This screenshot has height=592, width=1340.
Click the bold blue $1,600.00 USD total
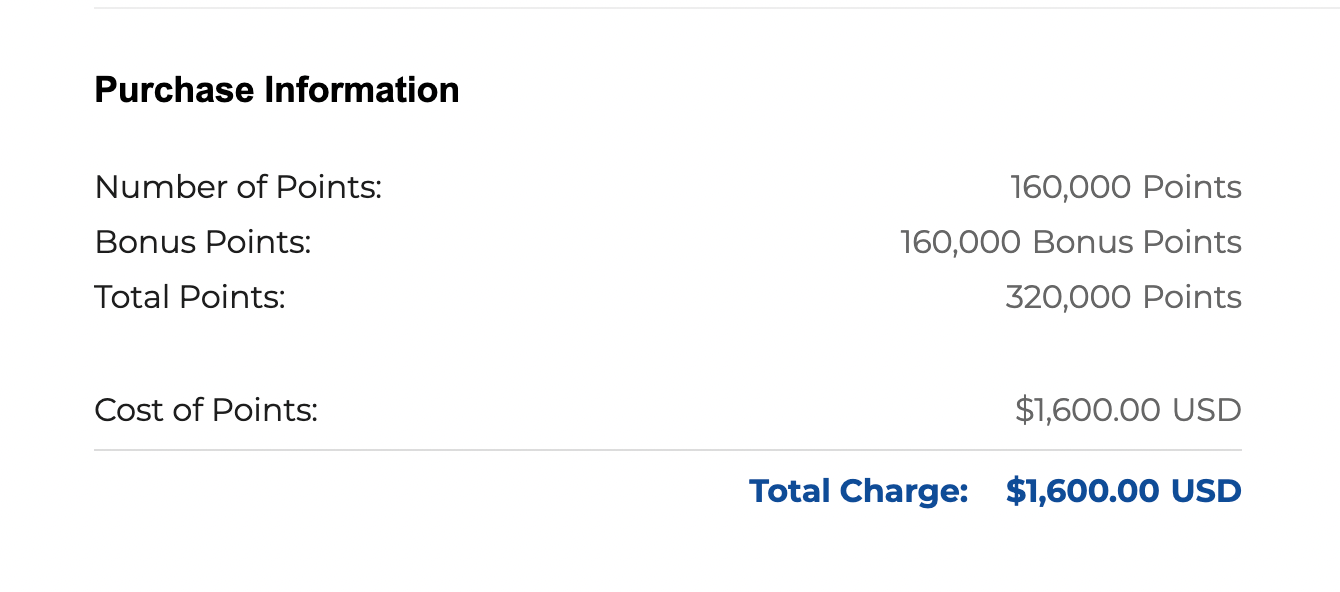pyautogui.click(x=1123, y=491)
